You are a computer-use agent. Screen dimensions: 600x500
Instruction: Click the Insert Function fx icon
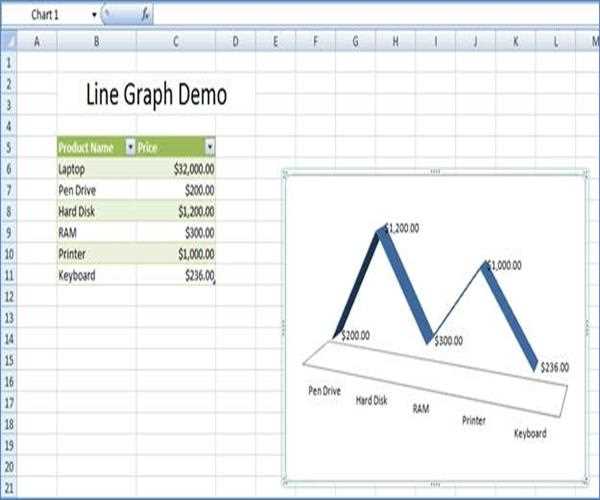click(146, 15)
